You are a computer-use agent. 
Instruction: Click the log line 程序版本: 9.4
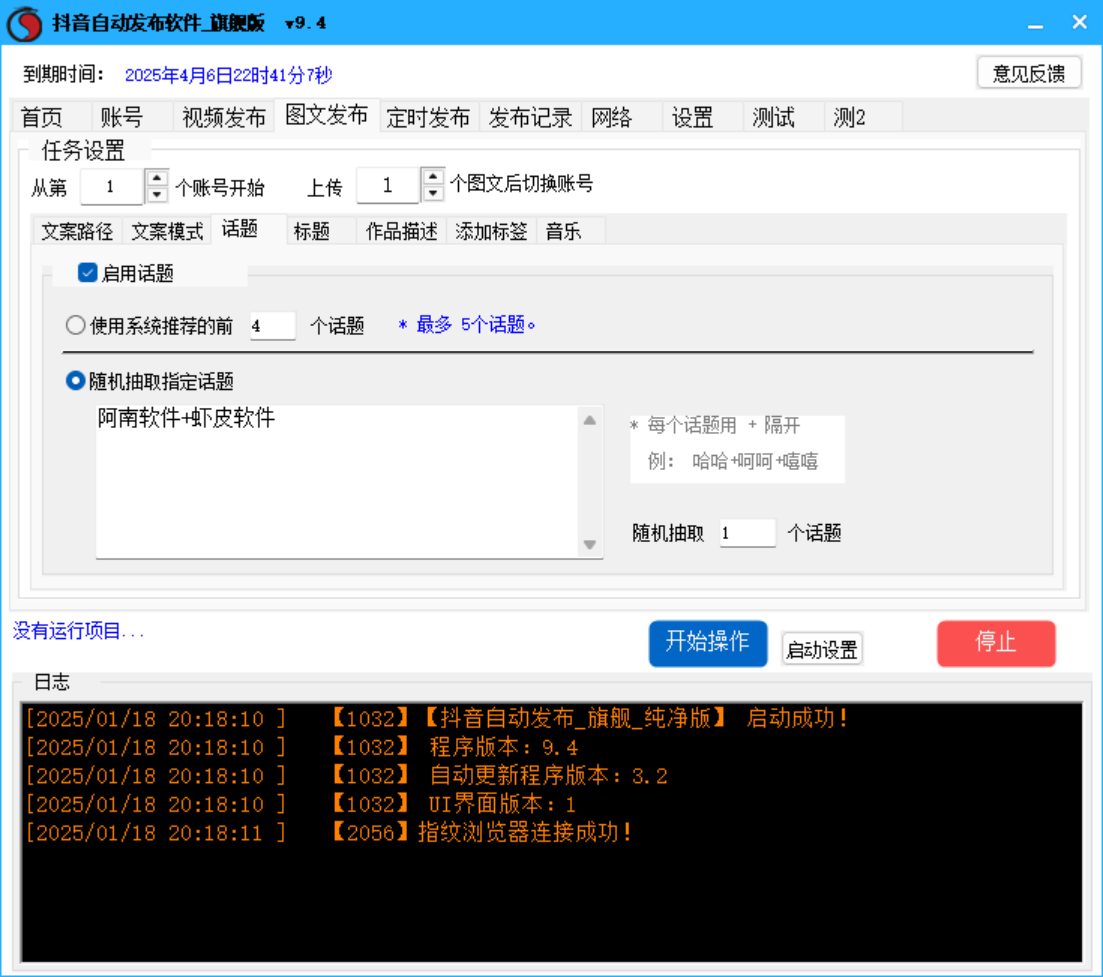point(302,747)
